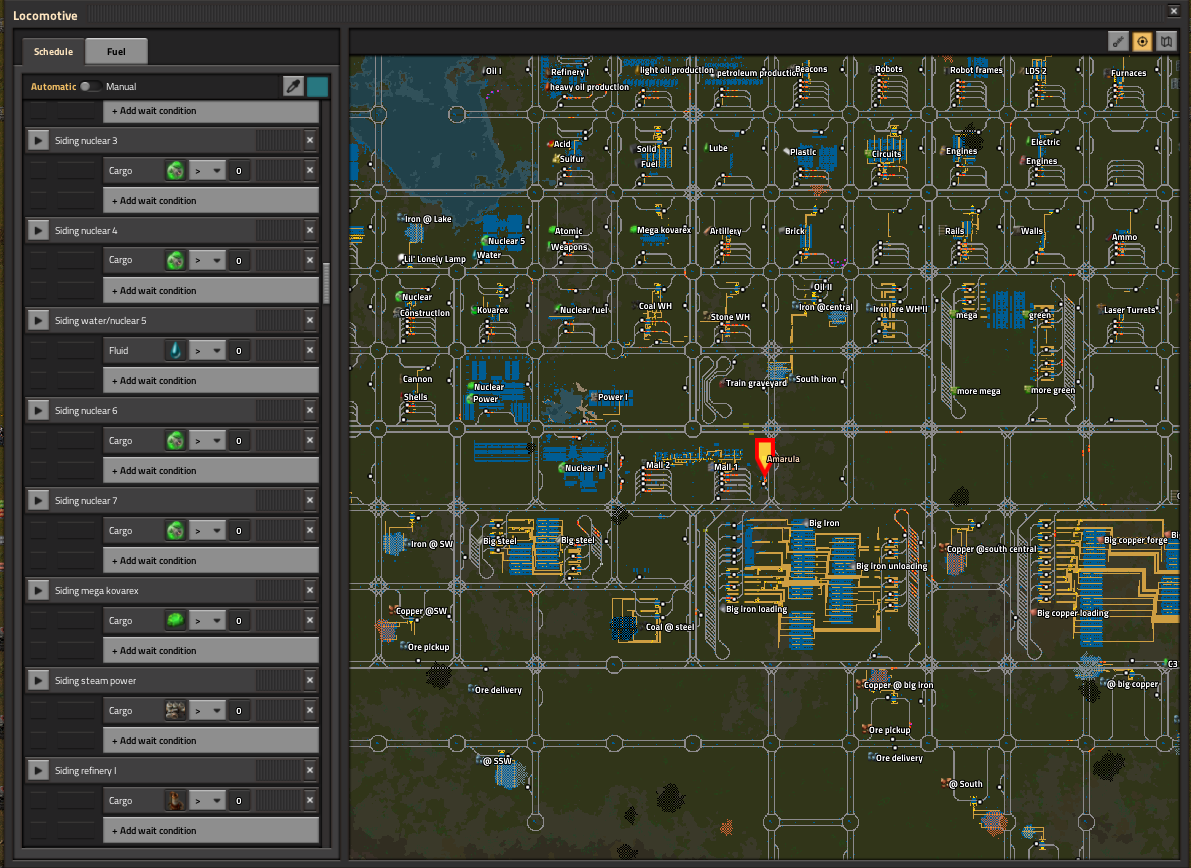Remove the Siding nuclear 4 station entry
1191x868 pixels.
pyautogui.click(x=310, y=231)
